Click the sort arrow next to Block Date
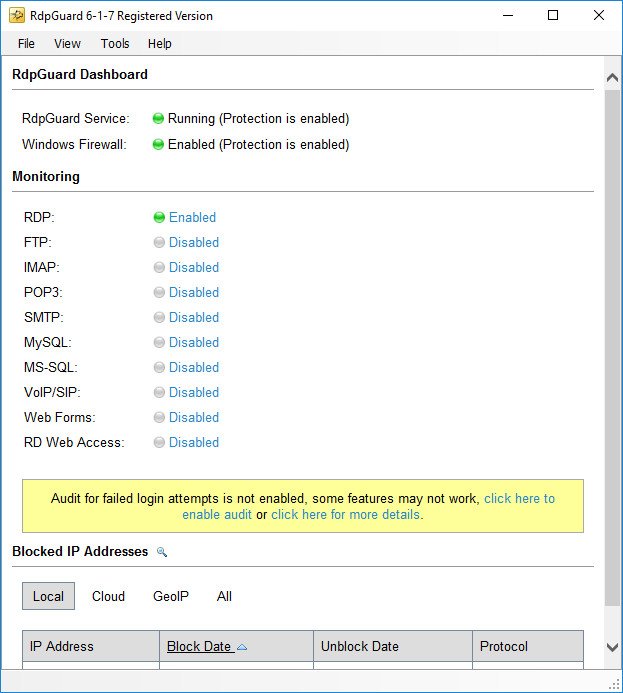This screenshot has height=693, width=623. tap(242, 647)
